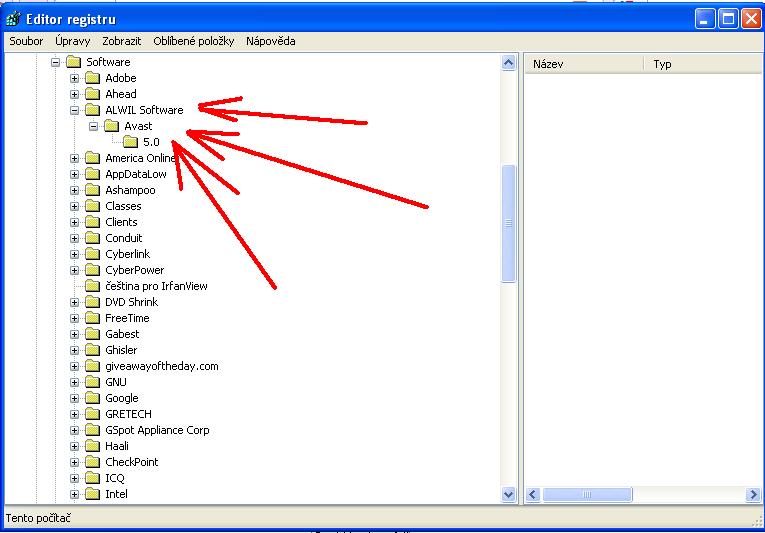Expand the AppDataLow key

click(74, 174)
